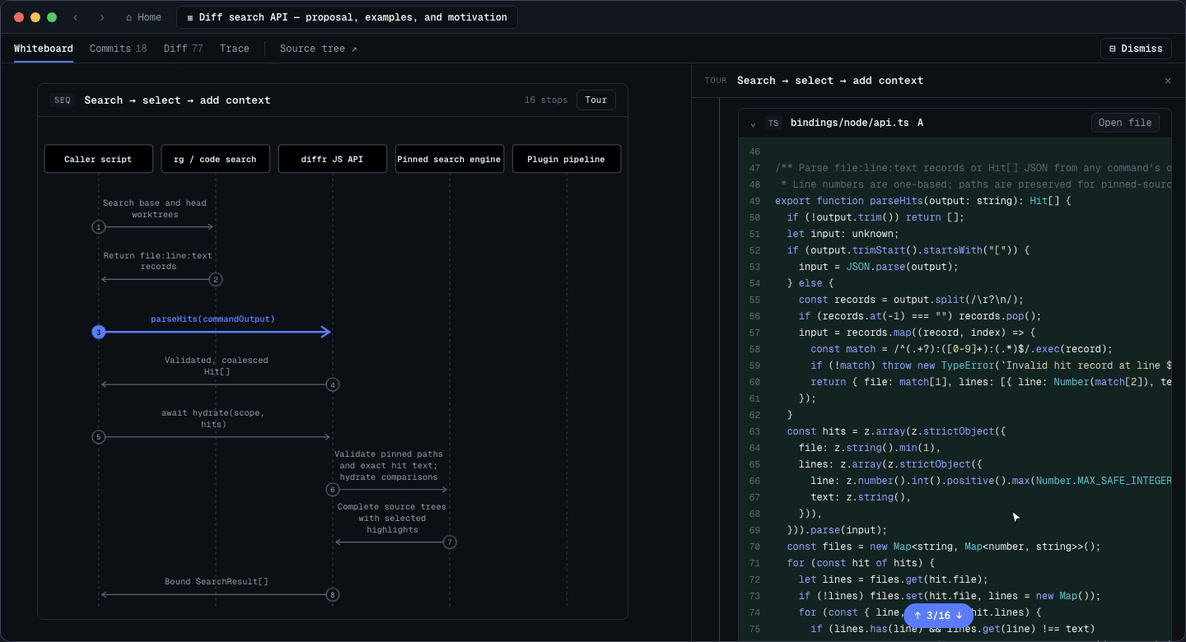
Task: Click the "Bound SearchResult[]" message label
Action: point(216,582)
